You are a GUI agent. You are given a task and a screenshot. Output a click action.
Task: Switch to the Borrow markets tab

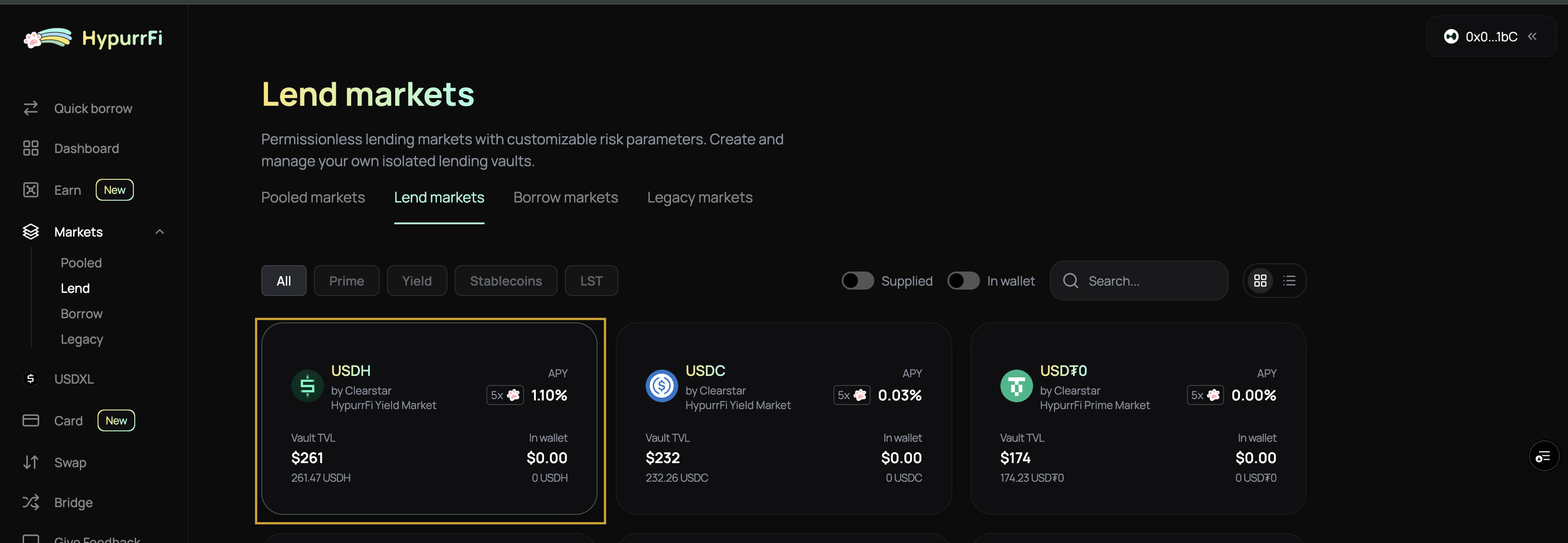(x=565, y=197)
